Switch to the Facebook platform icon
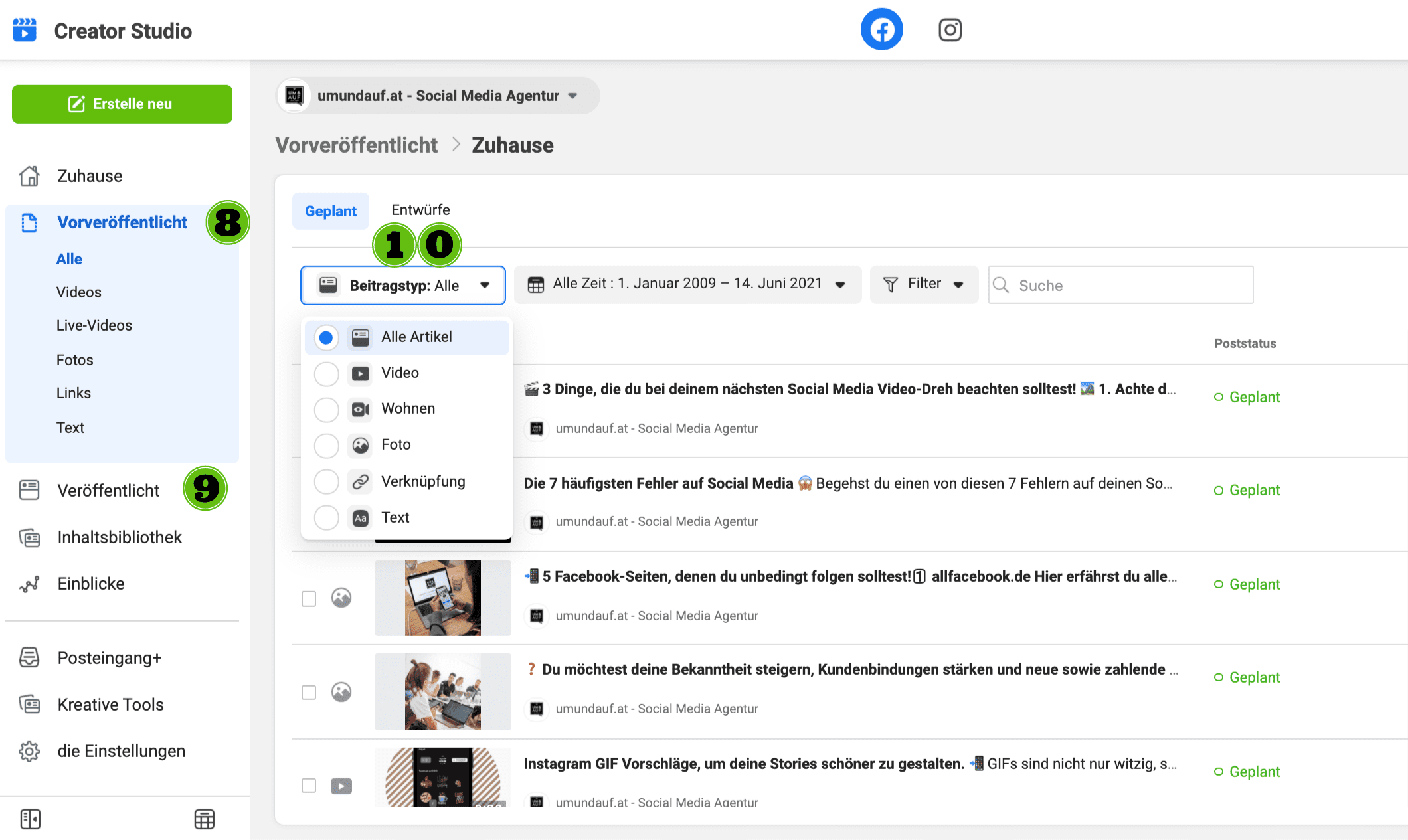The image size is (1408, 840). coord(881,30)
